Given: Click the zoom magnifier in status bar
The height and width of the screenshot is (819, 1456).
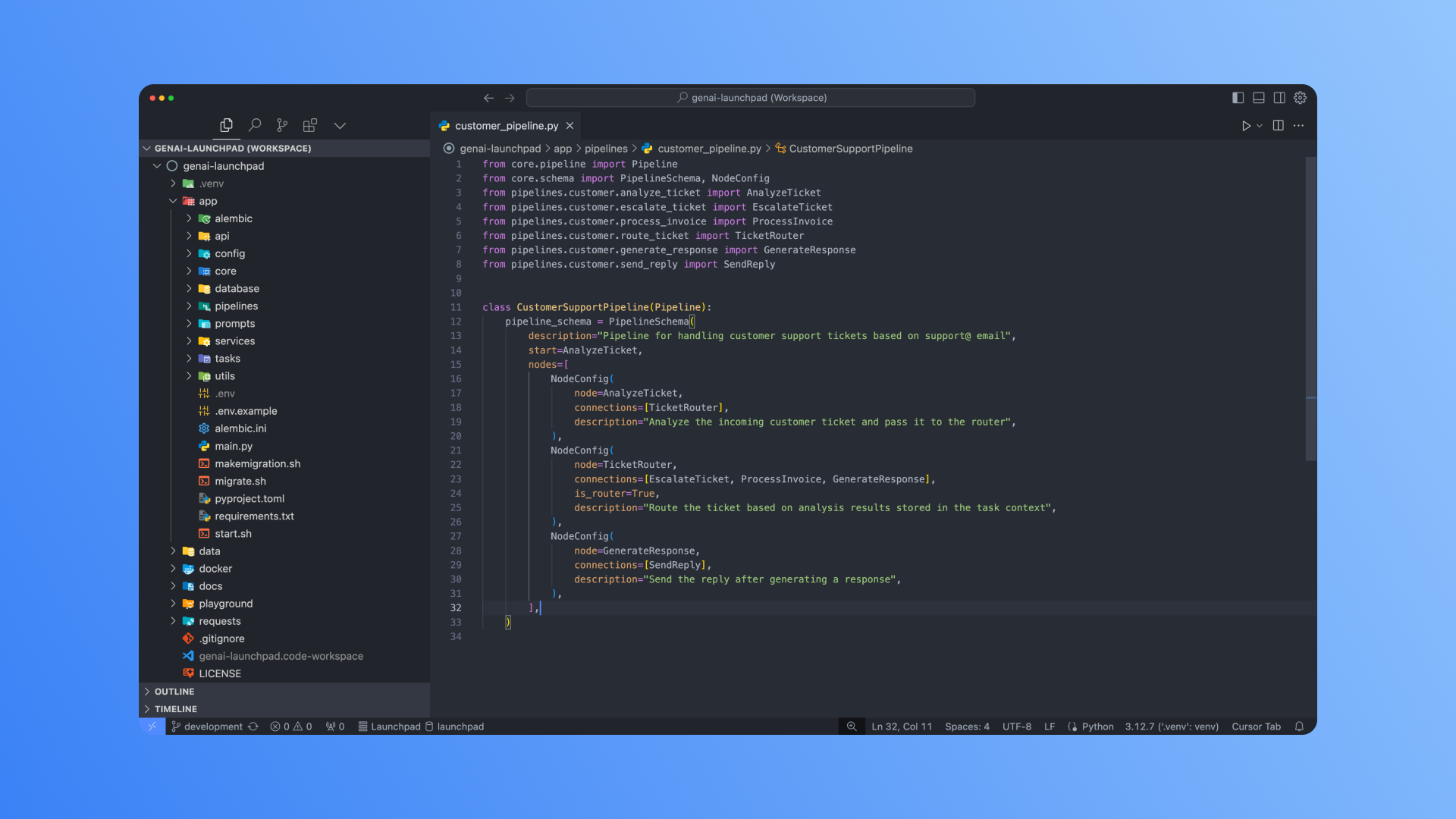Looking at the screenshot, I should click(x=852, y=726).
